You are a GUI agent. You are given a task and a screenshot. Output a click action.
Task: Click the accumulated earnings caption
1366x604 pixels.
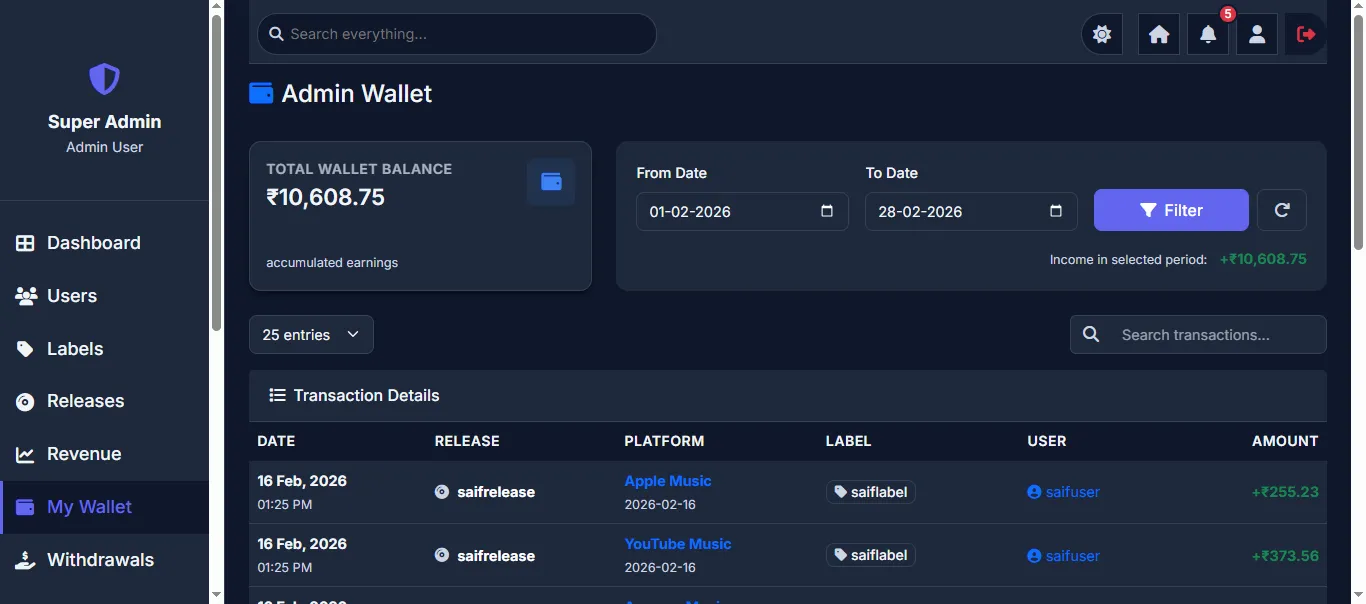click(332, 262)
